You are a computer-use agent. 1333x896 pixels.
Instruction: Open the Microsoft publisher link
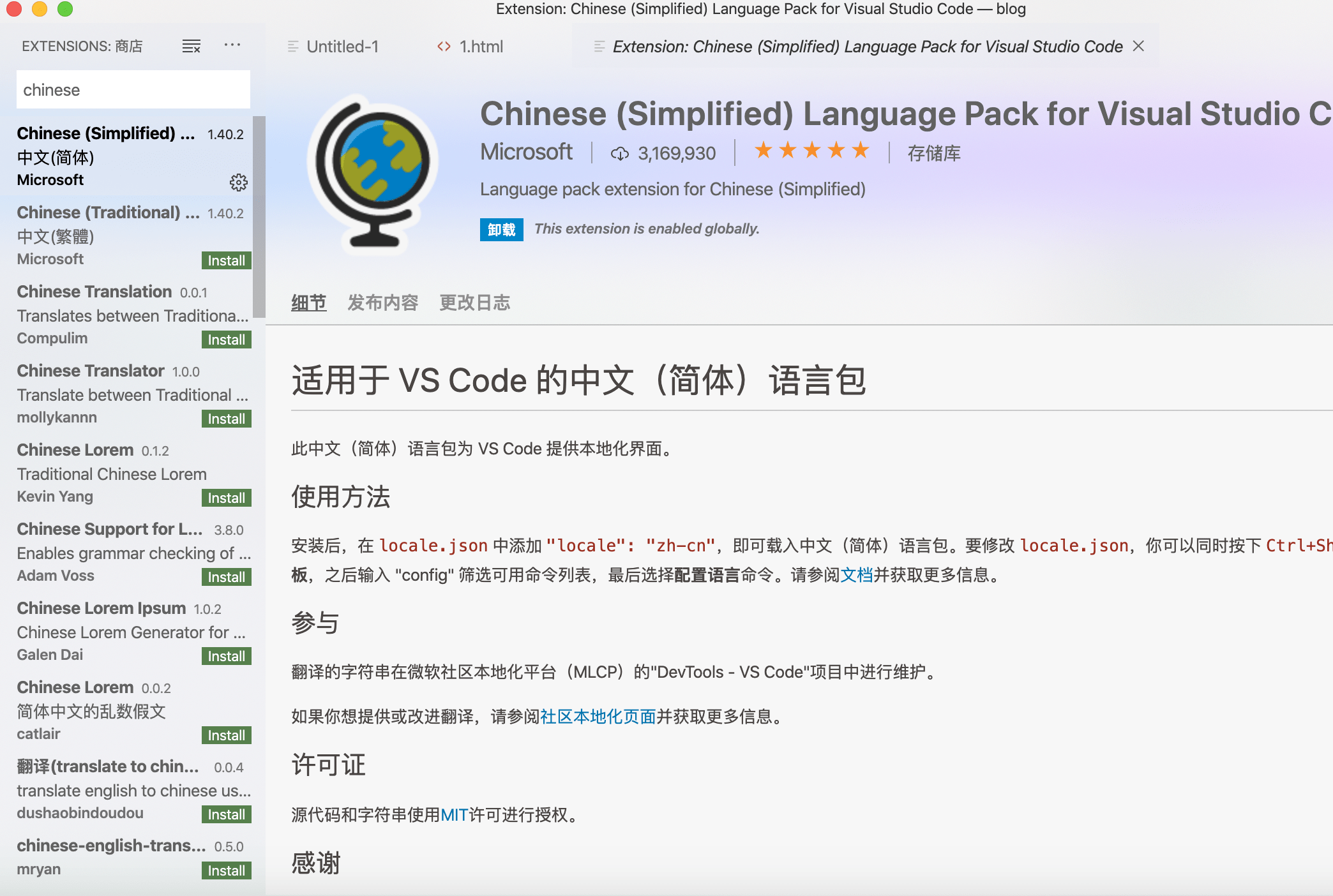point(526,152)
